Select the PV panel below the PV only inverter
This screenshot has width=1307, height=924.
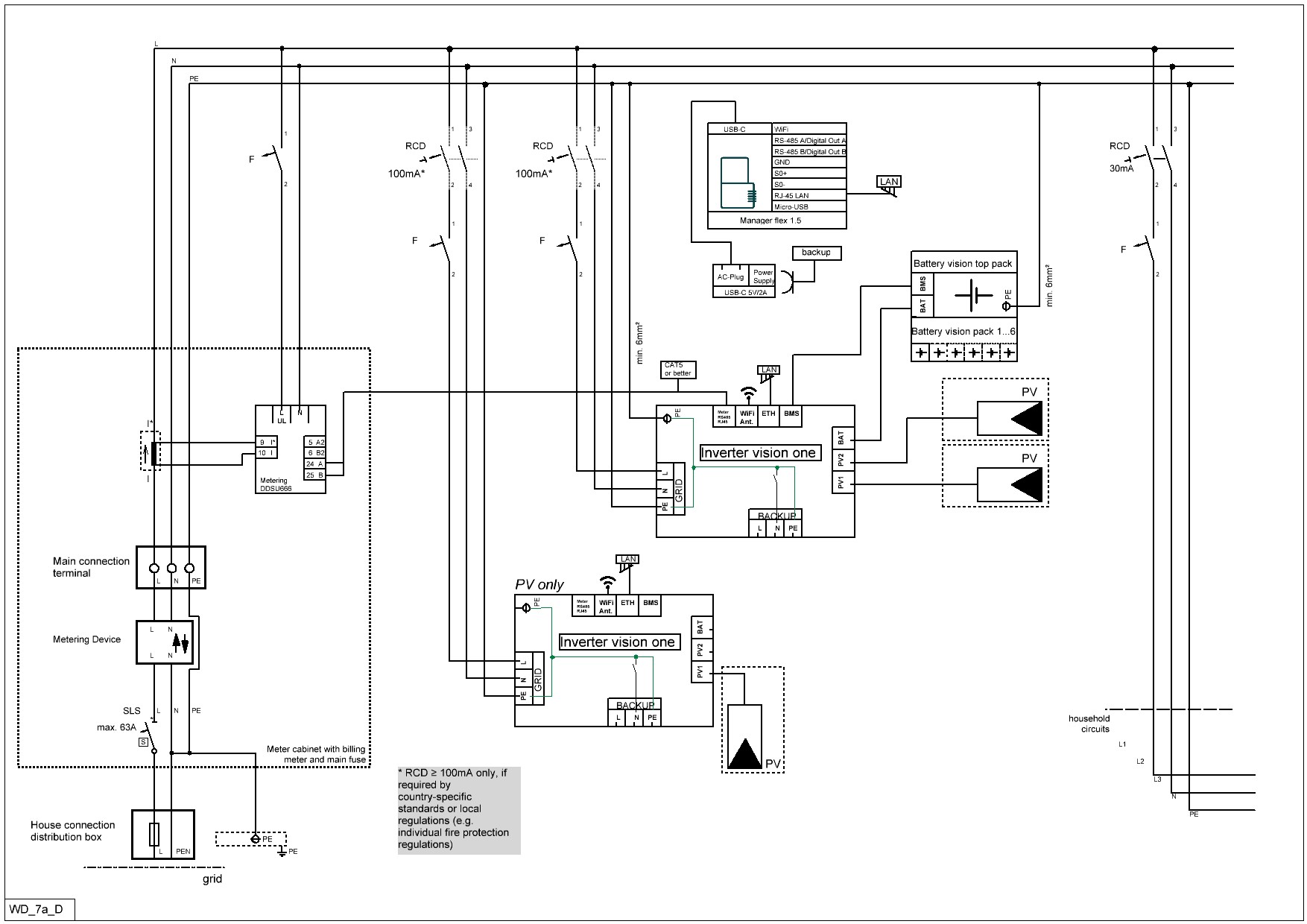click(744, 737)
